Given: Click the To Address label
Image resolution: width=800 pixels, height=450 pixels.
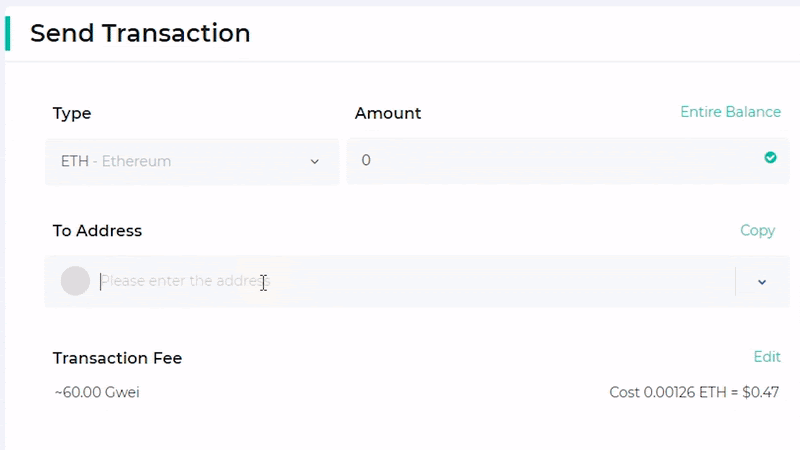Looking at the screenshot, I should (x=97, y=231).
